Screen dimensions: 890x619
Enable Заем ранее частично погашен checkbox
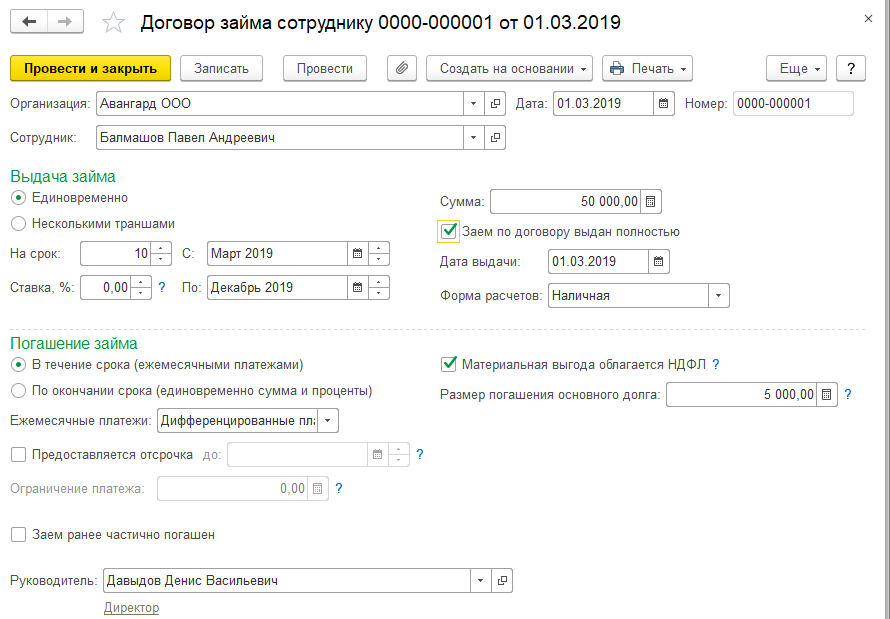(x=19, y=534)
